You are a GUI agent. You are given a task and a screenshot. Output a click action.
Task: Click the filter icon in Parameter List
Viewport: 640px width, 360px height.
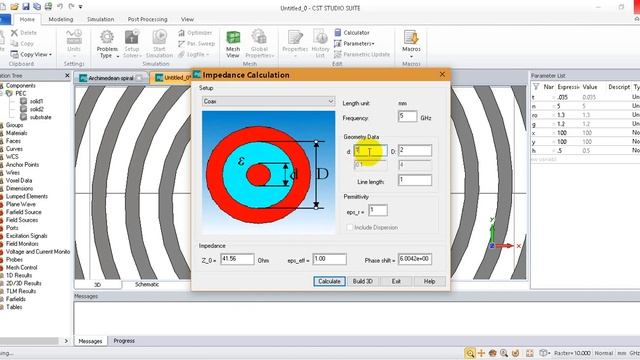[x=536, y=87]
